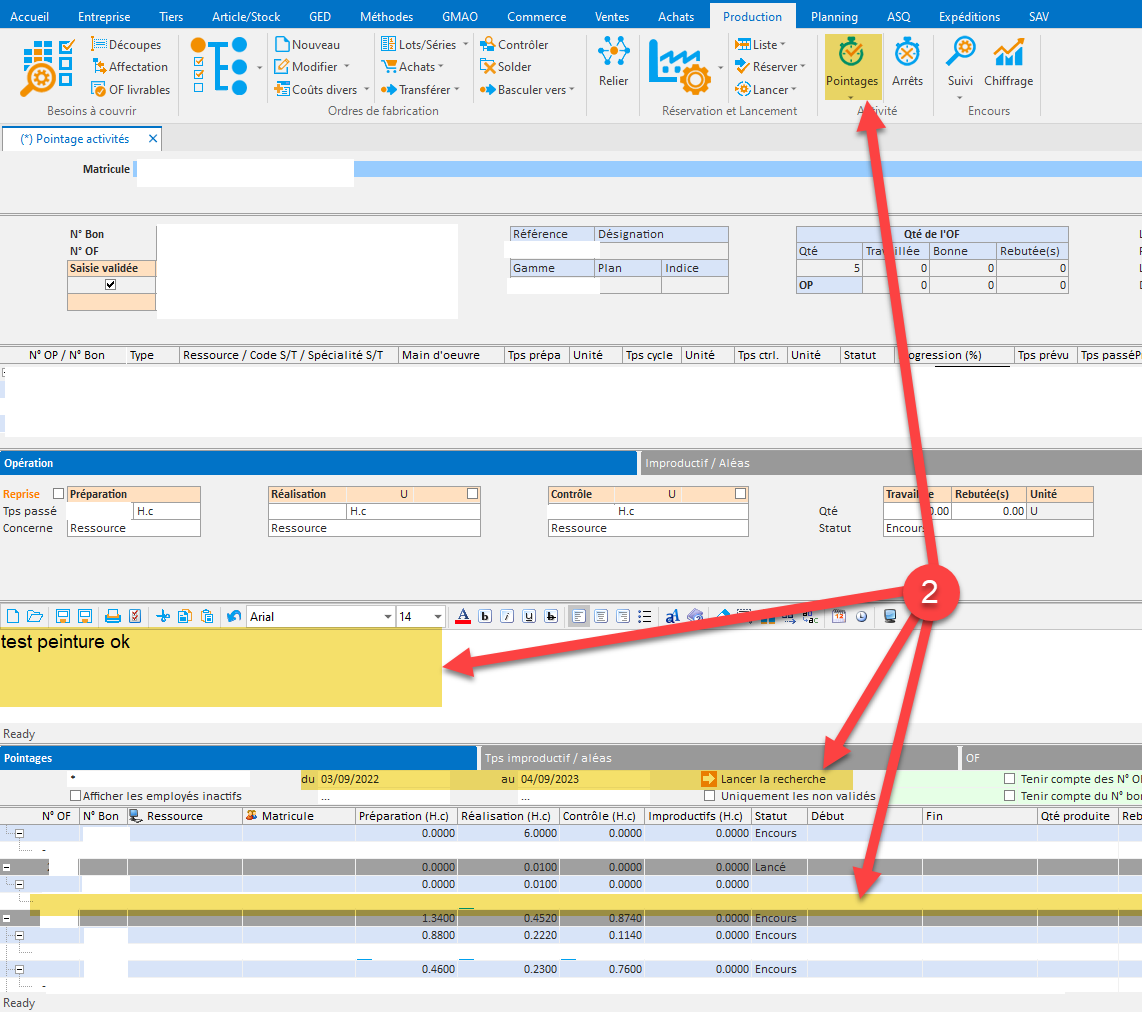Click the open folder icon in editor toolbar

(34, 617)
